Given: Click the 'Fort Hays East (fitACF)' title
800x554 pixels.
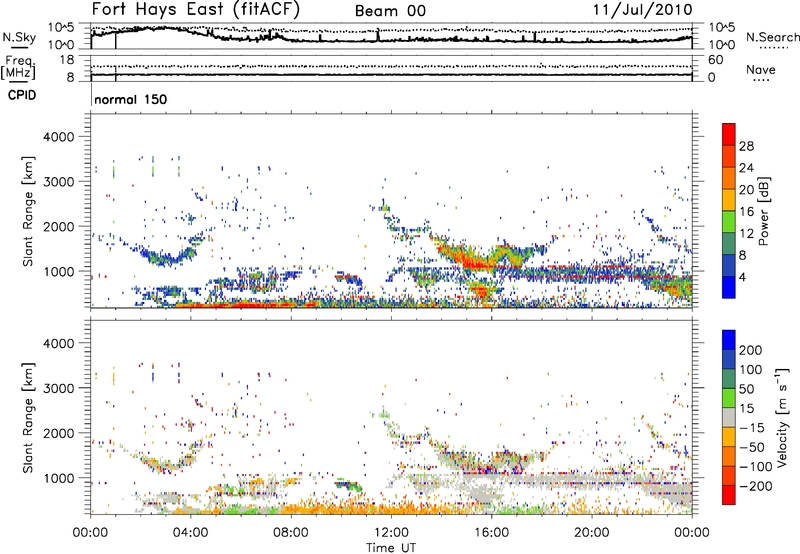Looking at the screenshot, I should (x=196, y=9).
